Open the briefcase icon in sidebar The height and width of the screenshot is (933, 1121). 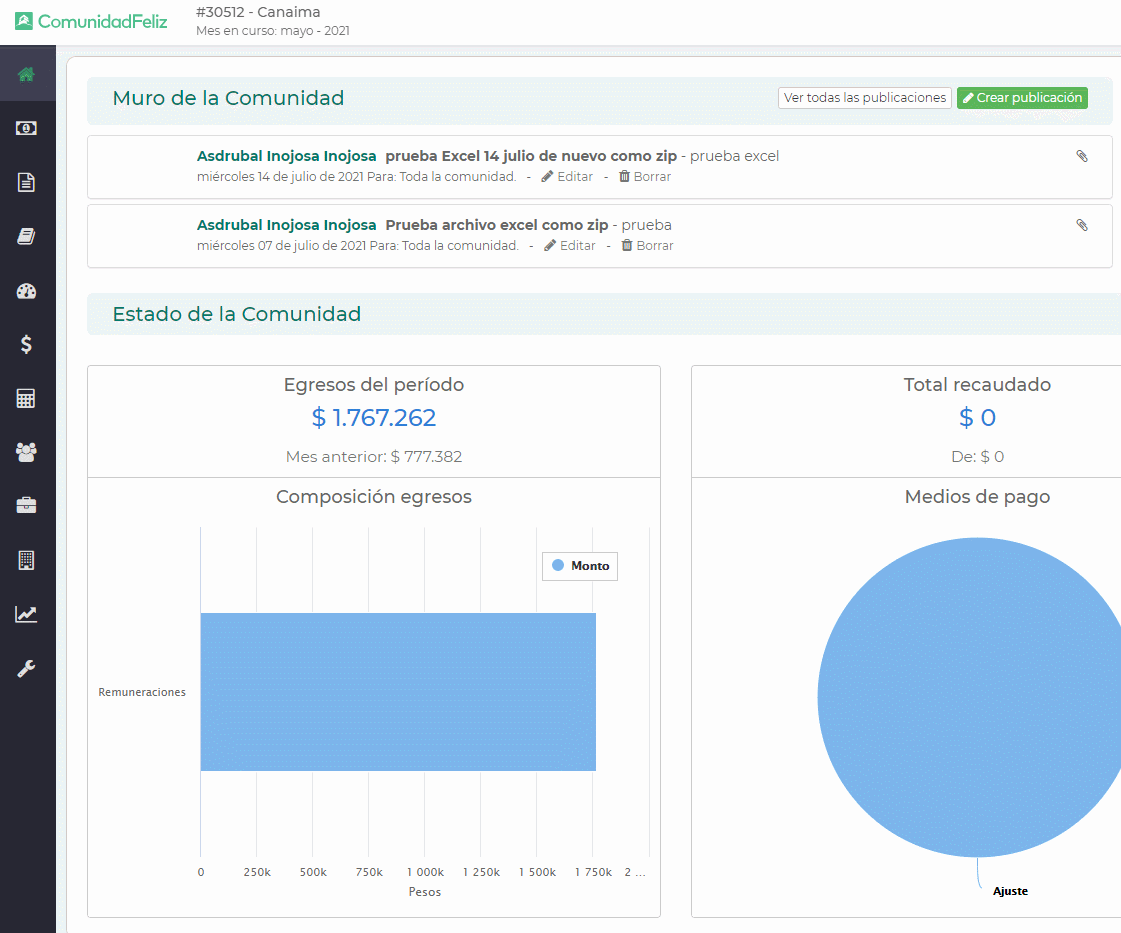[x=26, y=505]
